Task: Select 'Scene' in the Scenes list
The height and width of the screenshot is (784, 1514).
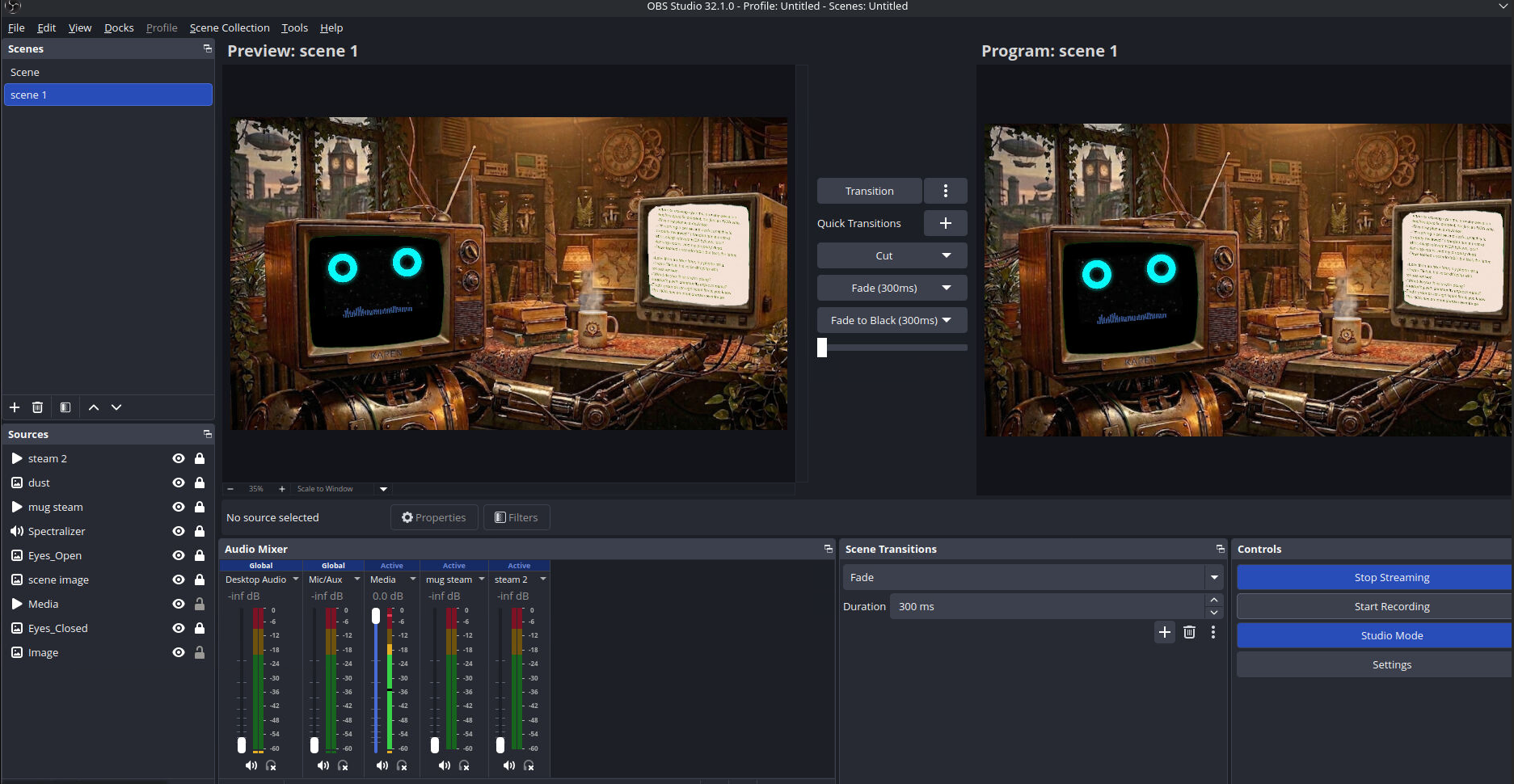Action: pyautogui.click(x=24, y=72)
